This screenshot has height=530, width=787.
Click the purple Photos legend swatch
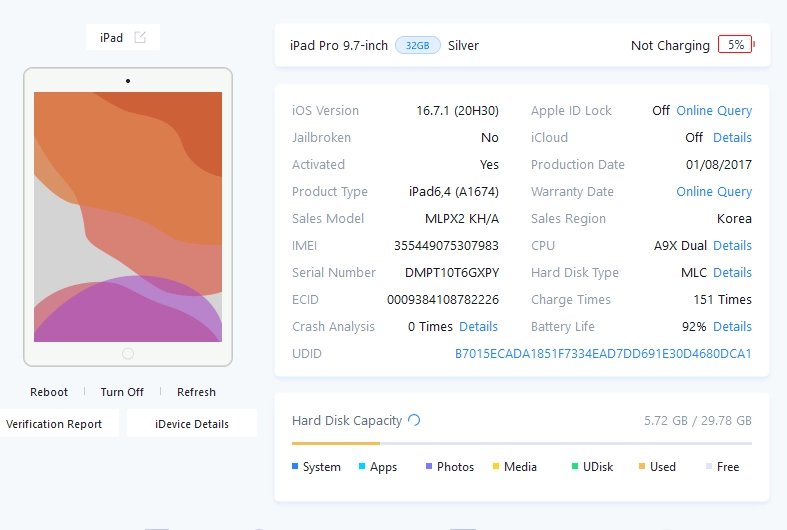tap(429, 466)
